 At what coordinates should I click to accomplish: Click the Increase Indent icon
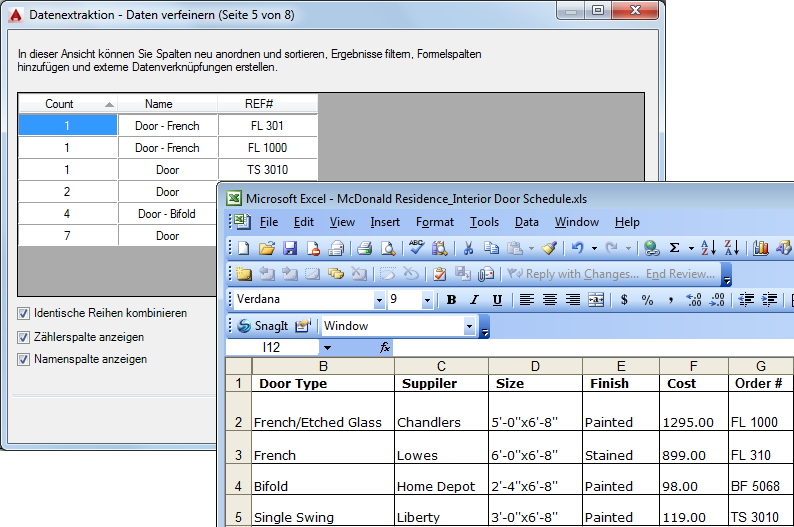[769, 300]
